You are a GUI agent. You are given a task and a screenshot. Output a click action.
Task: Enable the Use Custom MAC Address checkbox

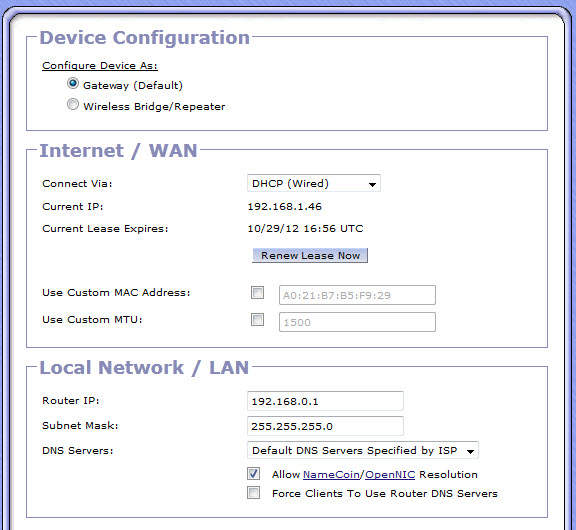pos(257,293)
